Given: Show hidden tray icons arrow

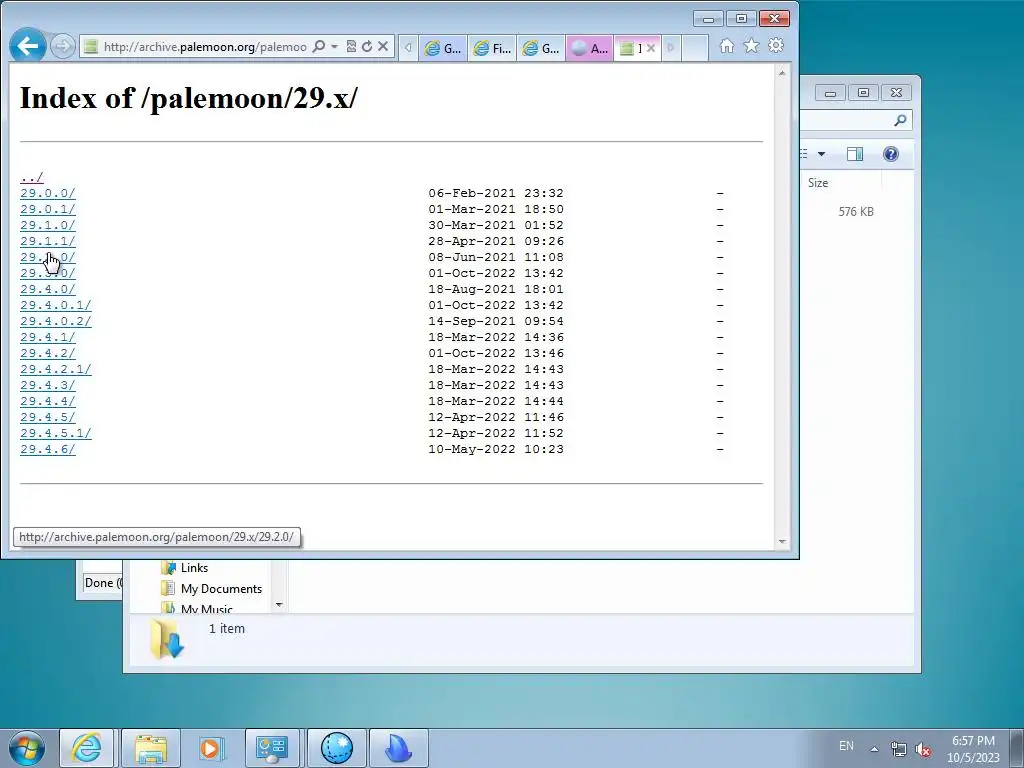Looking at the screenshot, I should [x=874, y=748].
